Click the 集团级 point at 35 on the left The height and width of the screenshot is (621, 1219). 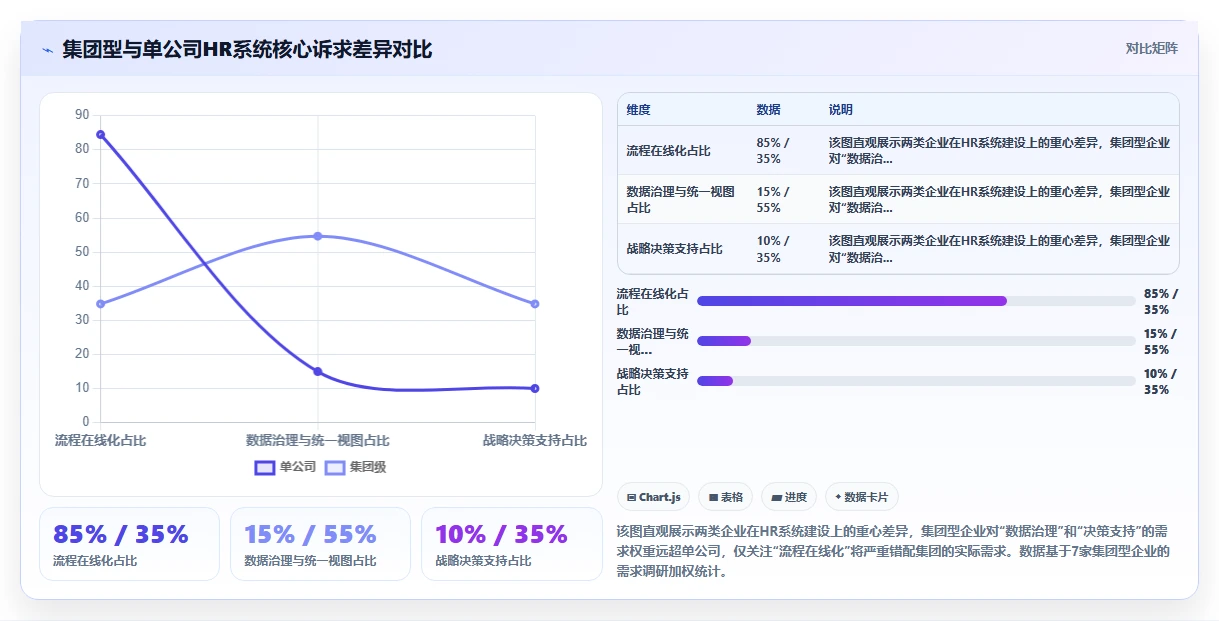pyautogui.click(x=100, y=304)
